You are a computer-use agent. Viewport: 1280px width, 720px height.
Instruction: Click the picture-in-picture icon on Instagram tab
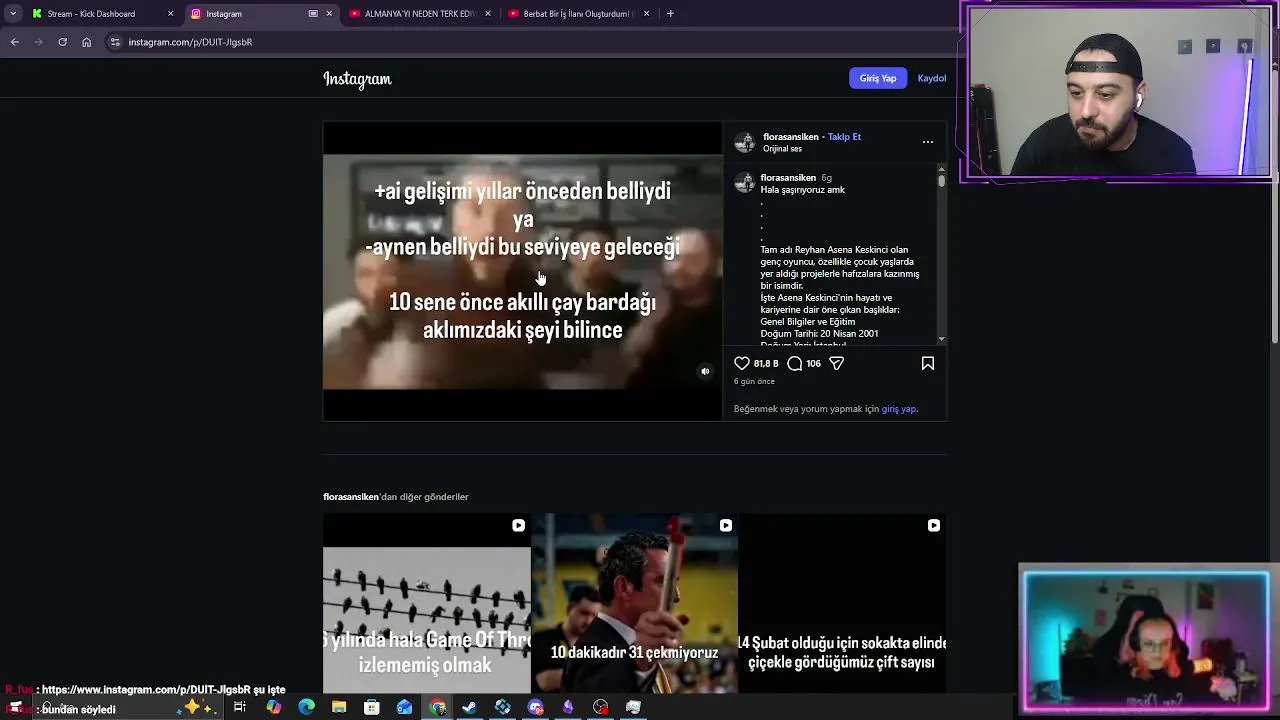click(313, 14)
